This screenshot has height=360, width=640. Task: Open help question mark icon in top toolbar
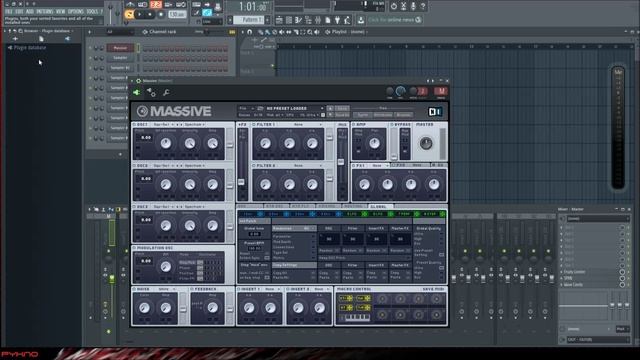click(423, 6)
